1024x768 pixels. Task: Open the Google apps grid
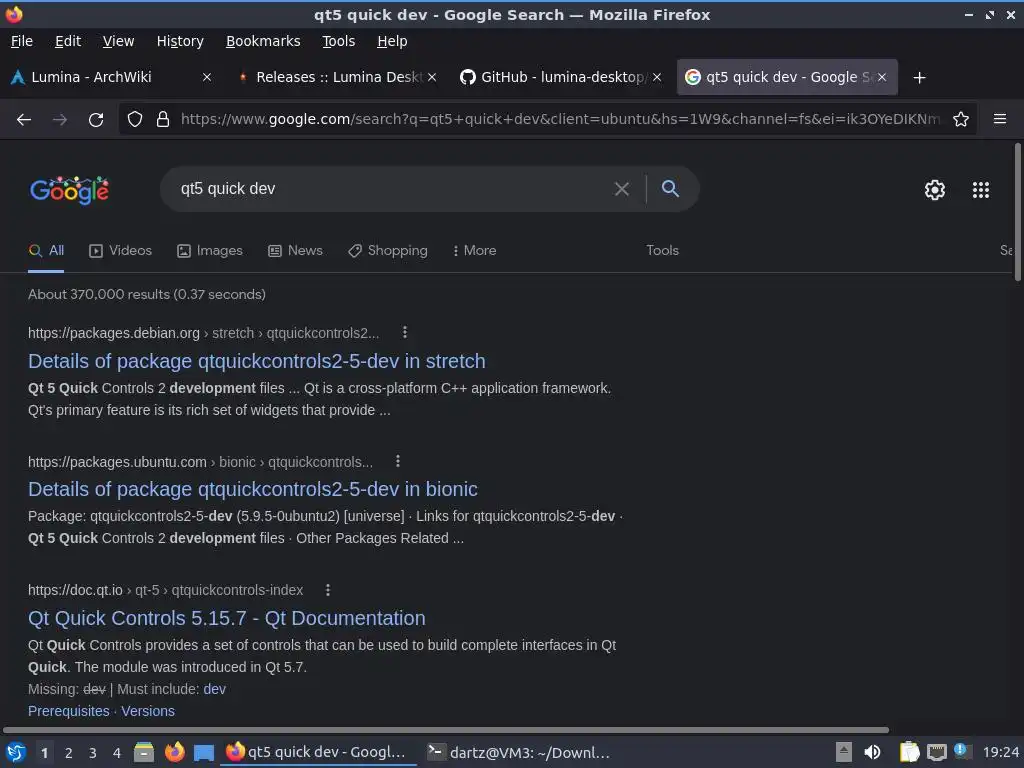(981, 189)
